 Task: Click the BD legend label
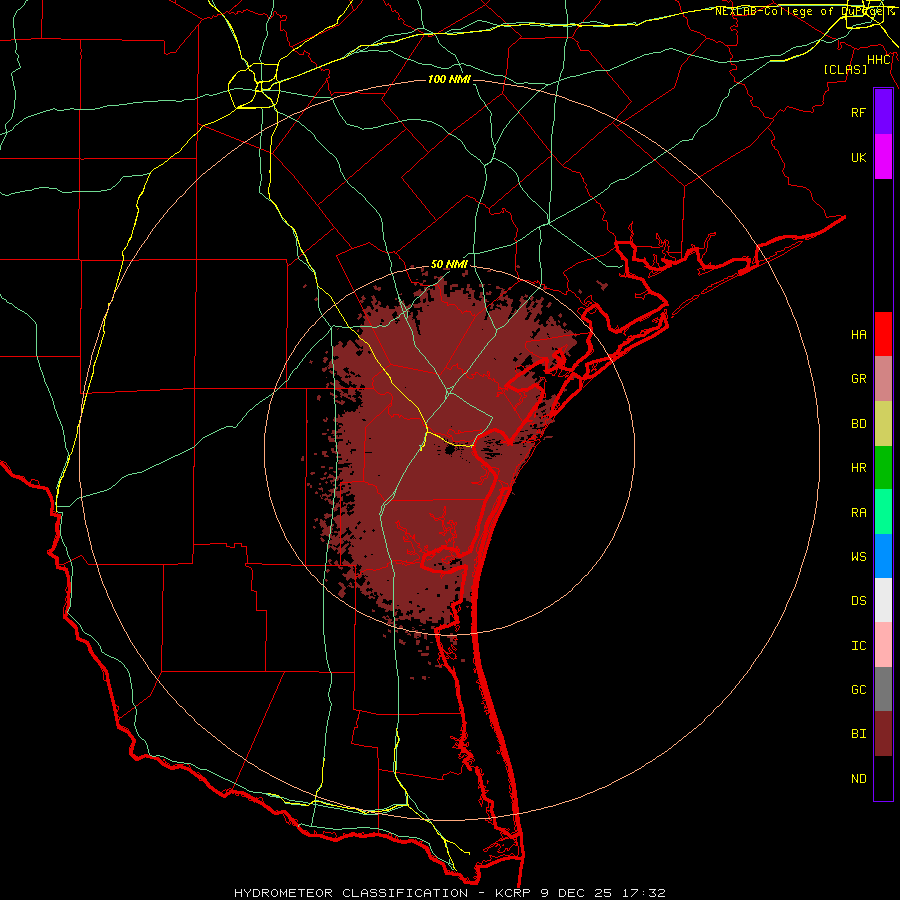(858, 424)
